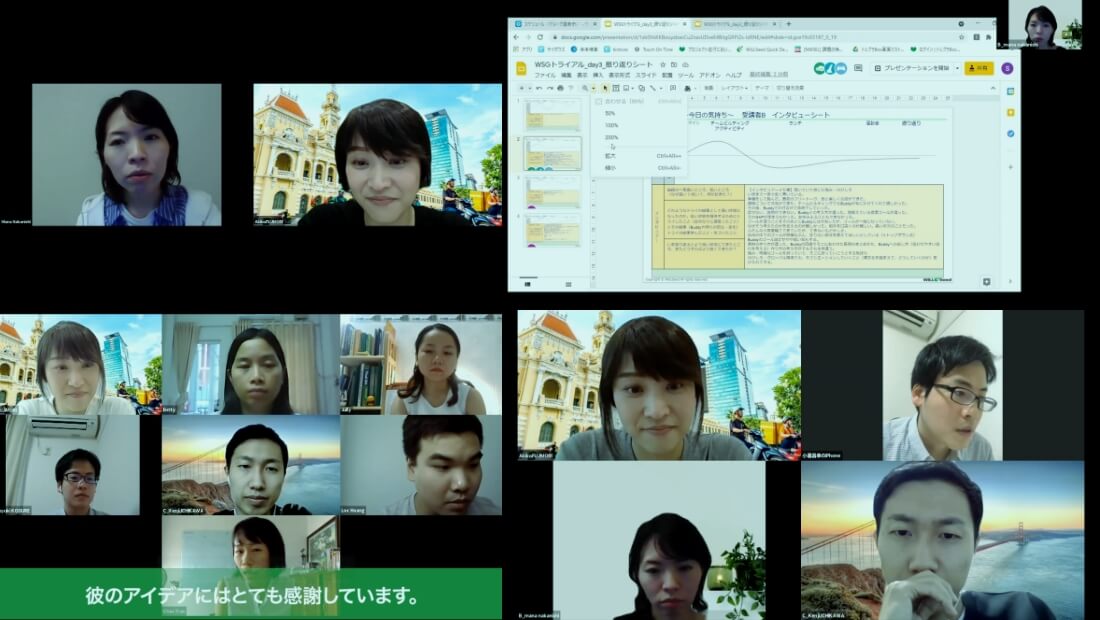Expand the zoom dropdown arrow in toolbar
Screen dimensions: 1100x620
point(594,88)
